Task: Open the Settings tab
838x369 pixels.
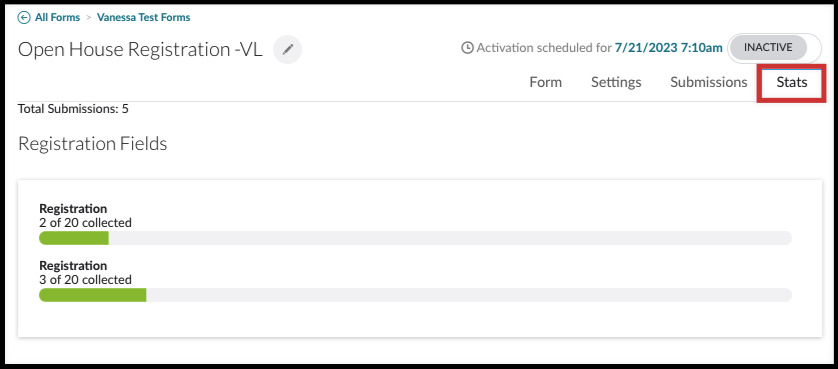Action: (616, 82)
